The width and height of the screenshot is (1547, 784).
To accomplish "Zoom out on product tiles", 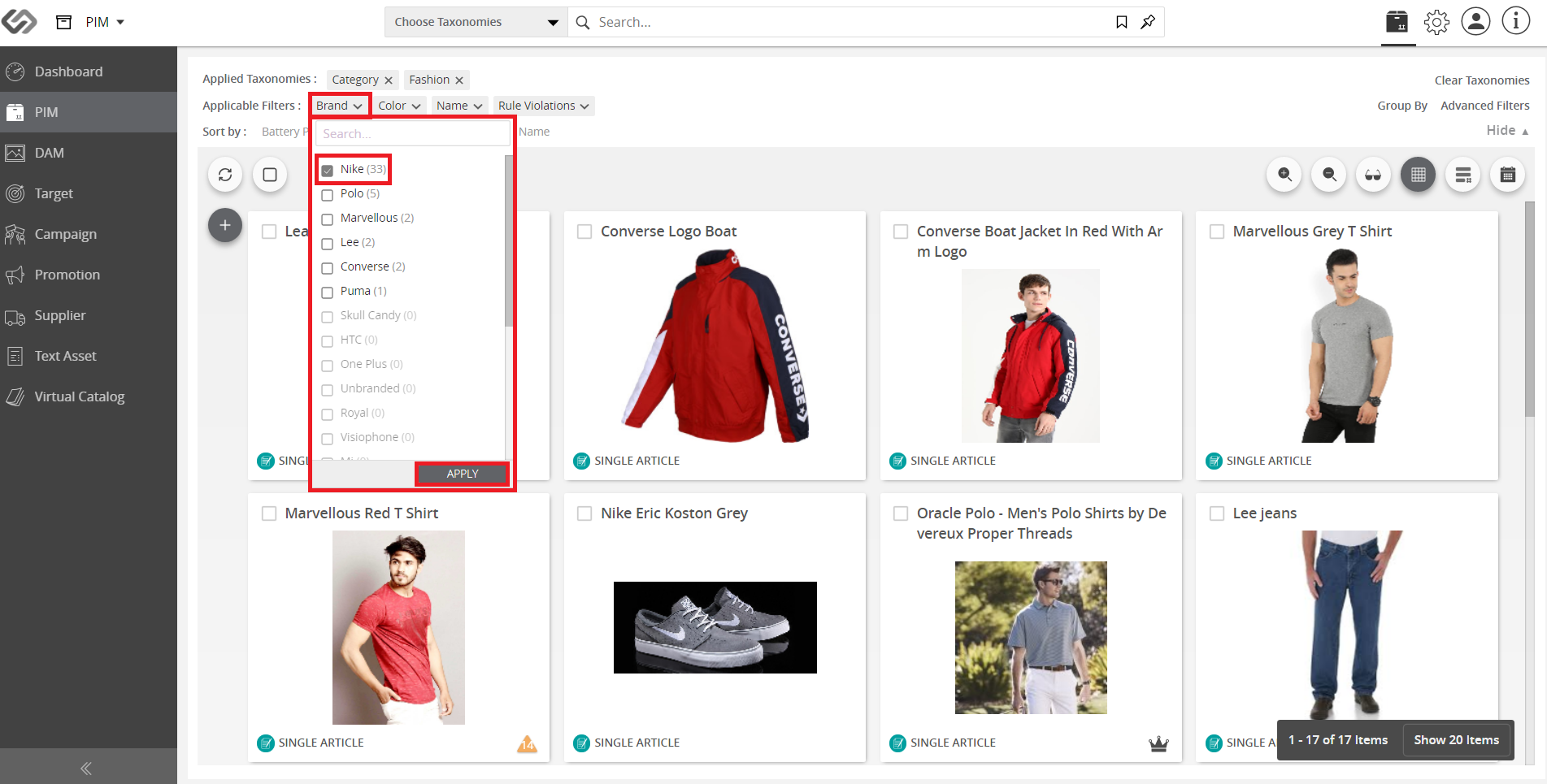I will (x=1329, y=175).
